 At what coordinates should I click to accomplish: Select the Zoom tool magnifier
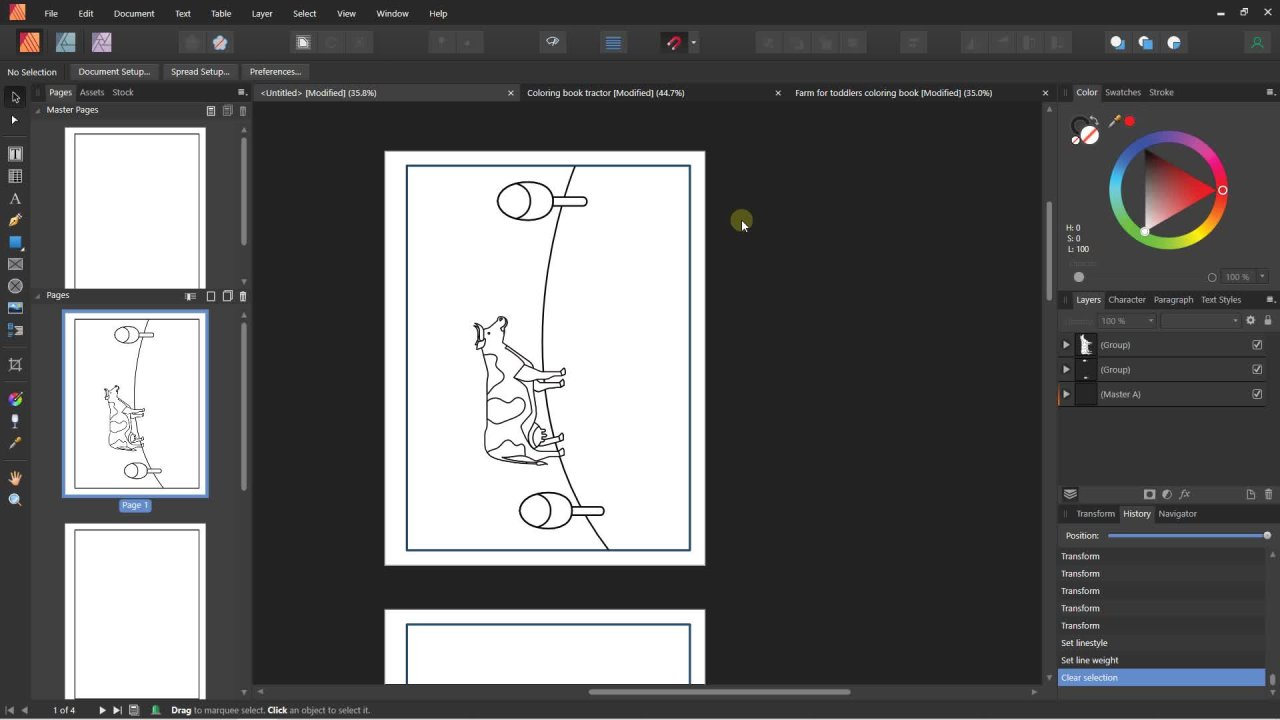pos(15,500)
